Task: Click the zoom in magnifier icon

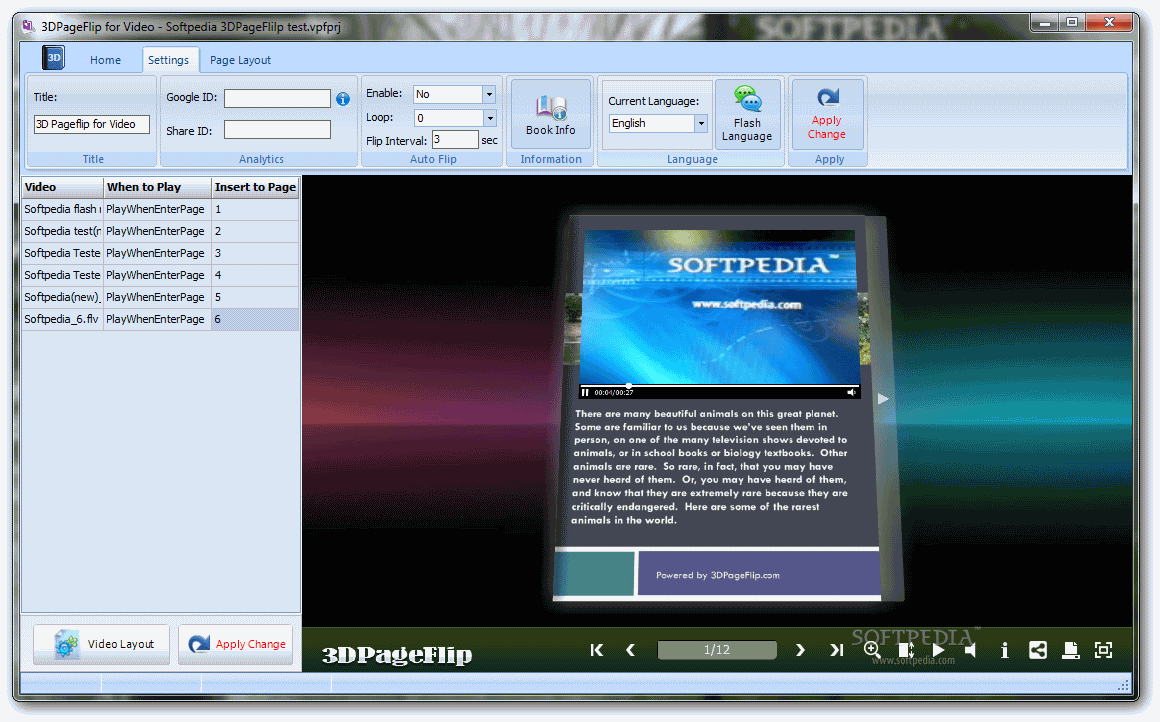Action: click(x=872, y=650)
